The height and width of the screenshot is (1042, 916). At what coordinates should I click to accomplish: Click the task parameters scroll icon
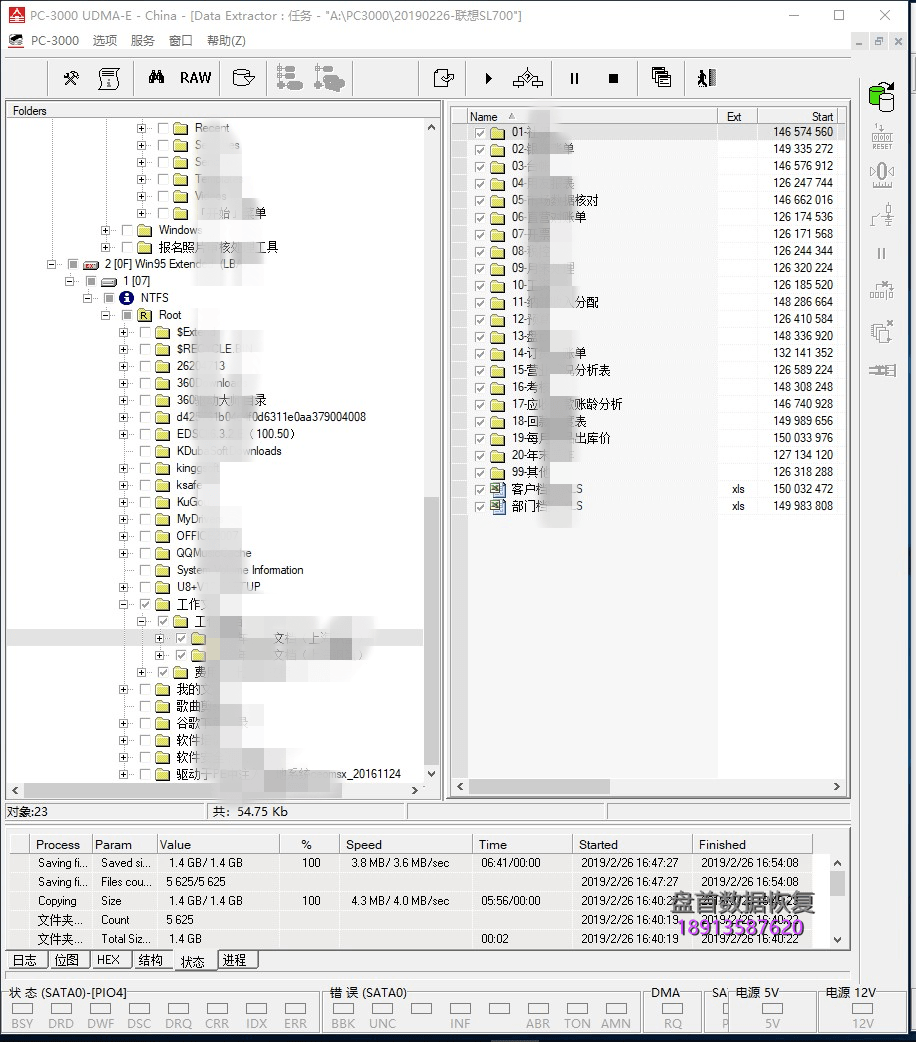109,78
